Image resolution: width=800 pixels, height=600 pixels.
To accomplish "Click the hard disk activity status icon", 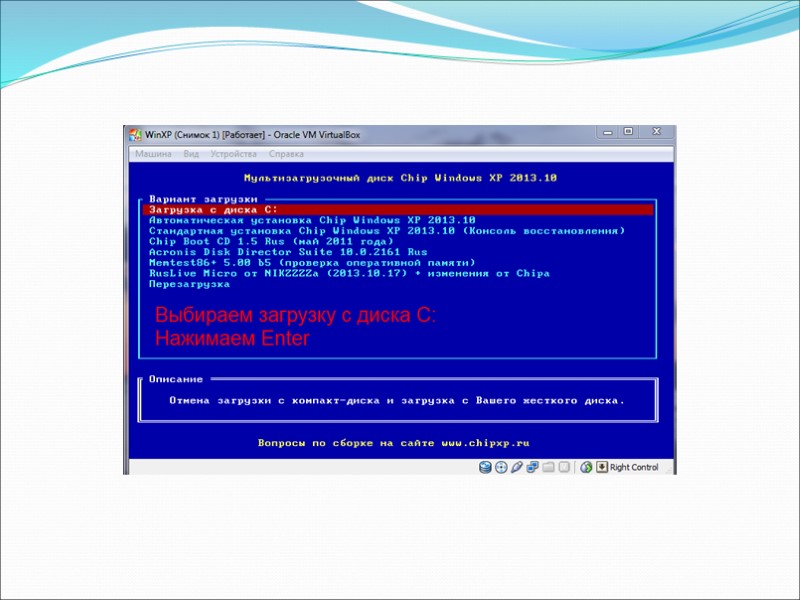I will click(485, 467).
